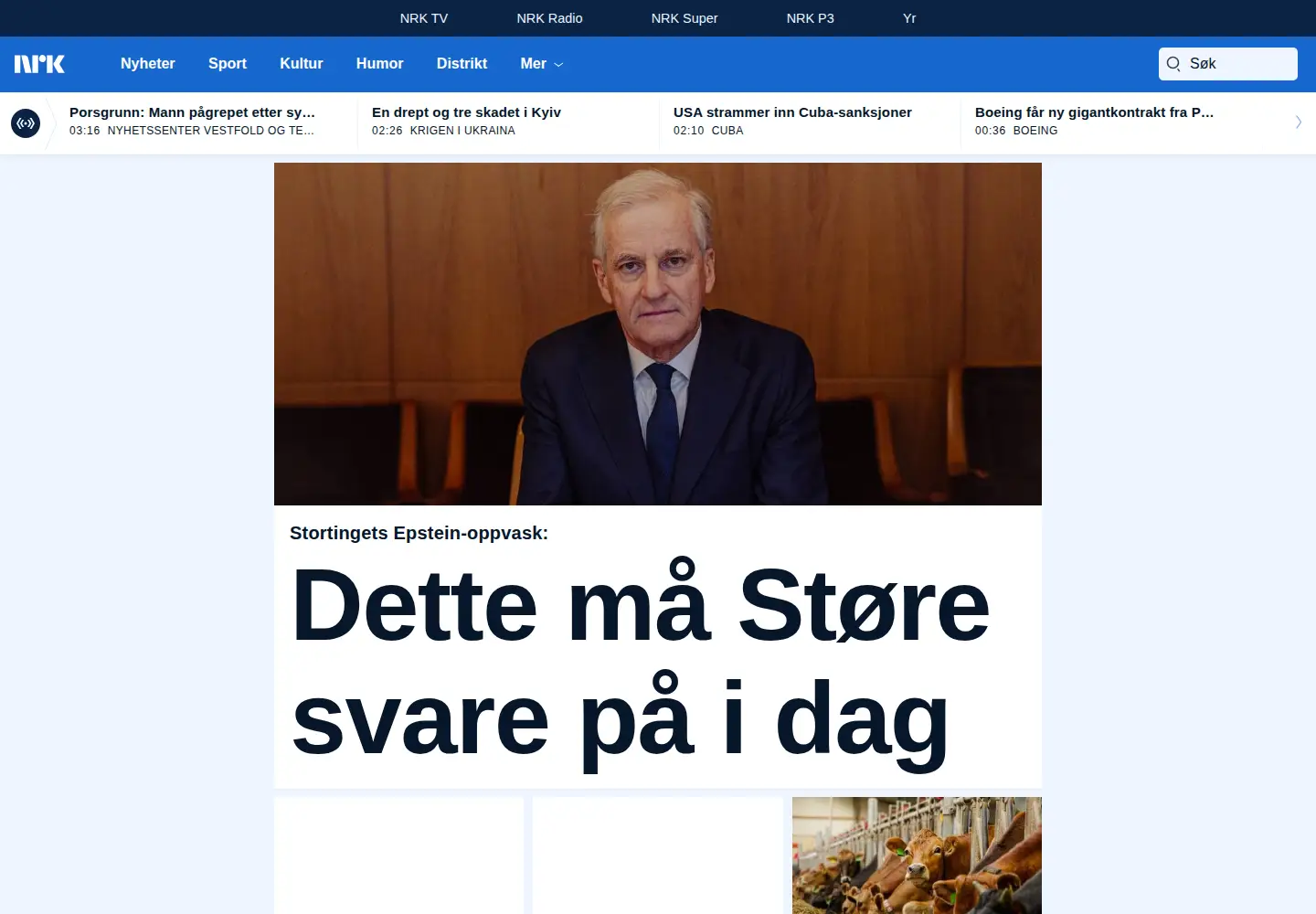Click the photo of man in suit

tap(658, 334)
